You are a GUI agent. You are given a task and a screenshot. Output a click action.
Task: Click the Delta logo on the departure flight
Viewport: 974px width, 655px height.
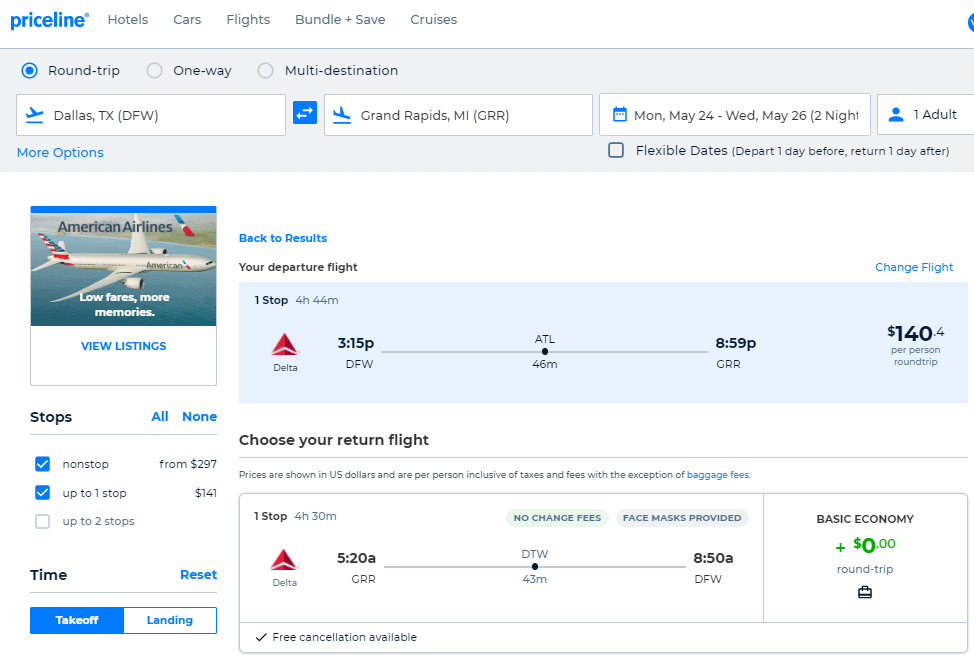tap(285, 345)
